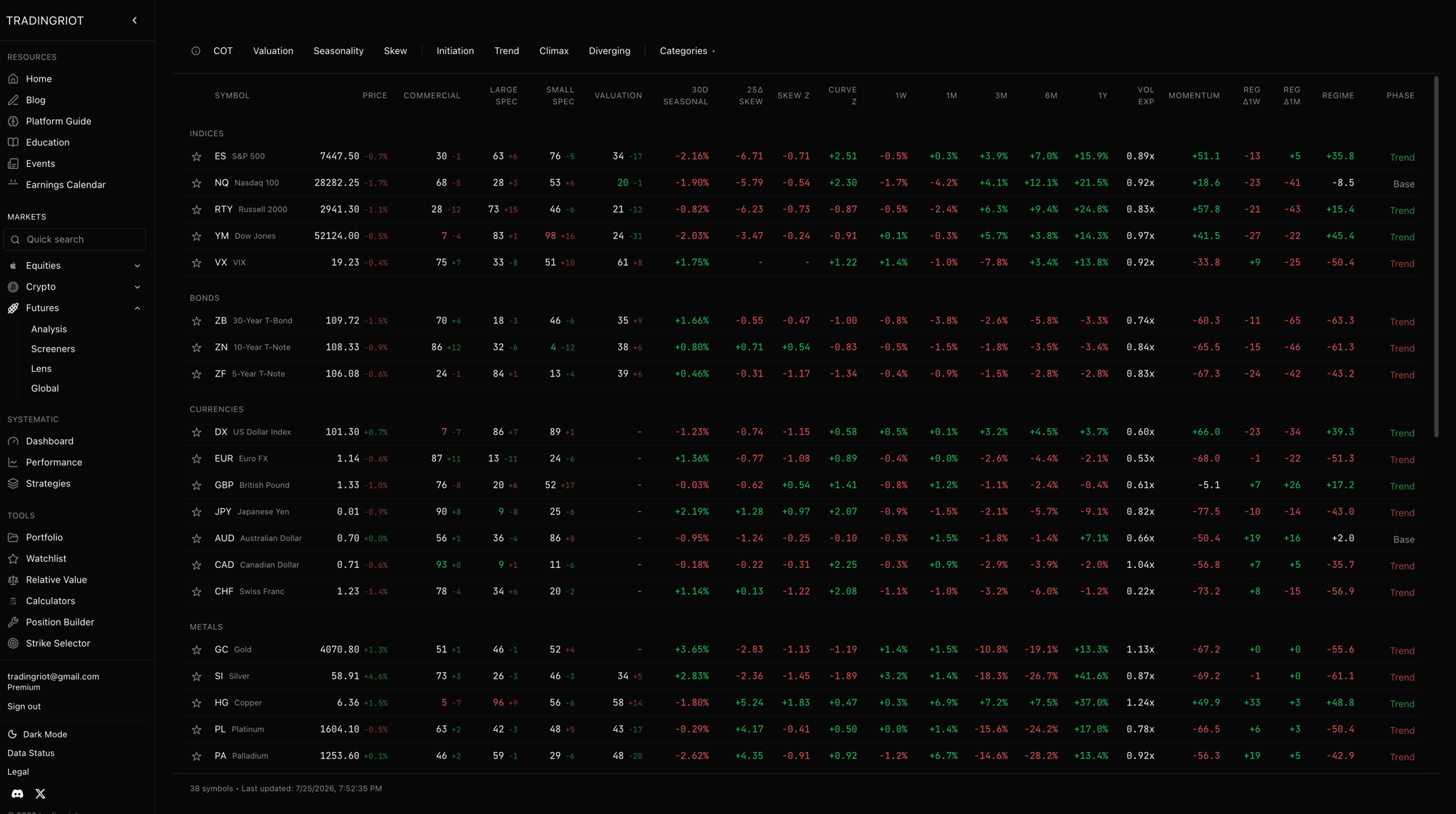Click Sign out
The height and width of the screenshot is (814, 1456).
point(24,706)
